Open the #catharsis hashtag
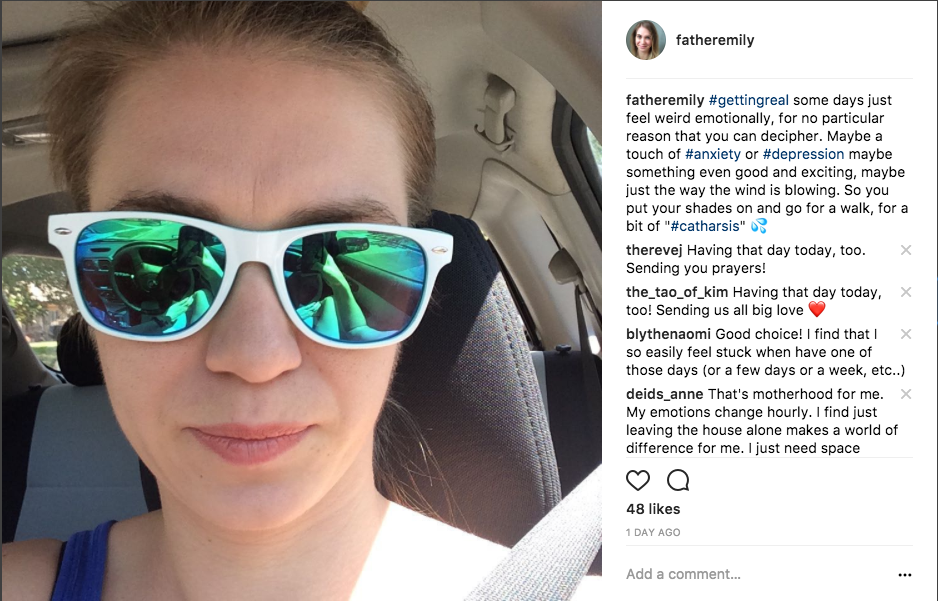The height and width of the screenshot is (601, 938). (705, 226)
